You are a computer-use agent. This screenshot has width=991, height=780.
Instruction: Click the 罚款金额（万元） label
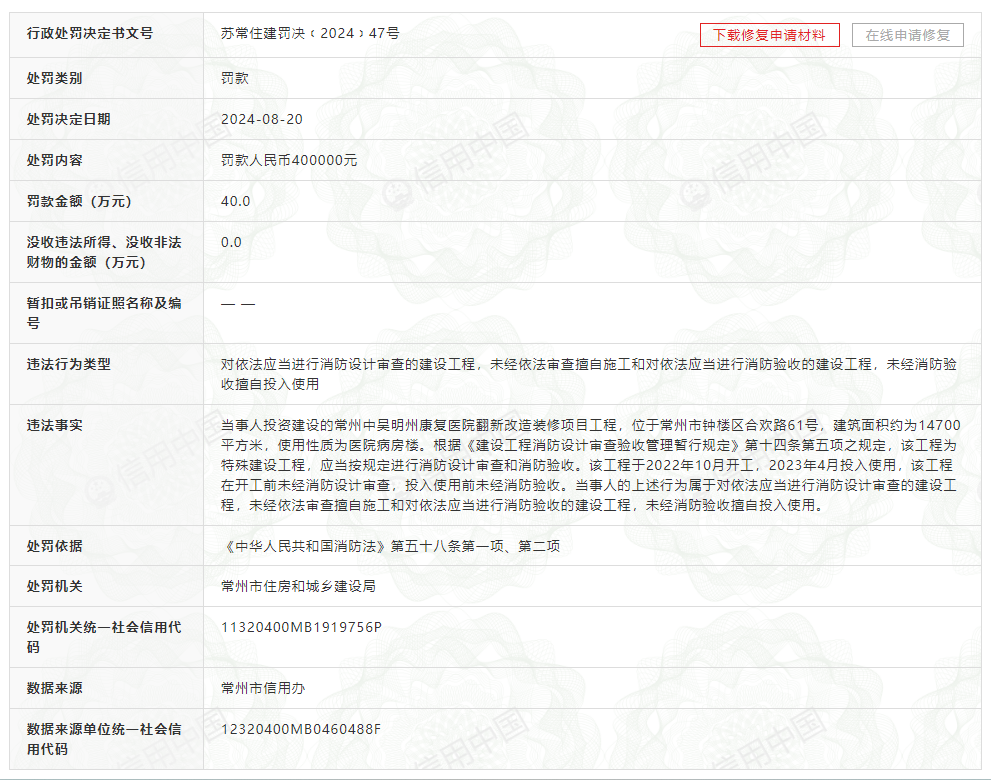(x=80, y=202)
